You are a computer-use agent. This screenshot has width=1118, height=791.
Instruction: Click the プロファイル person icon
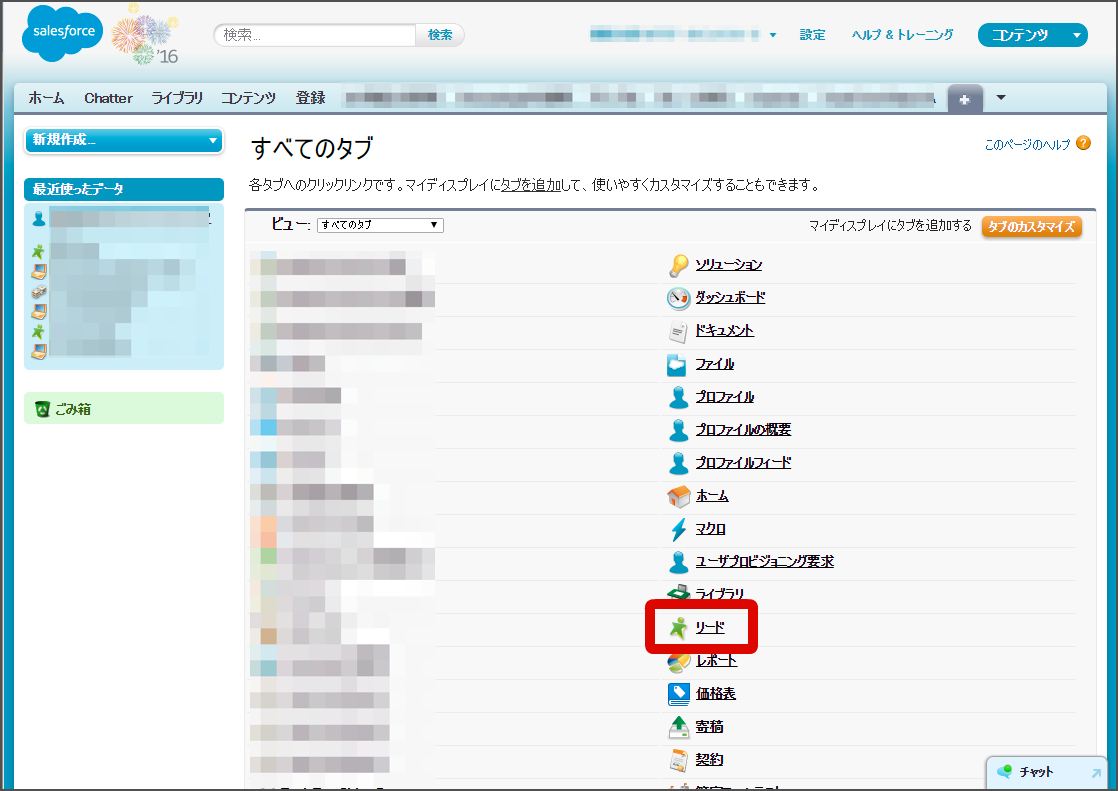[679, 396]
